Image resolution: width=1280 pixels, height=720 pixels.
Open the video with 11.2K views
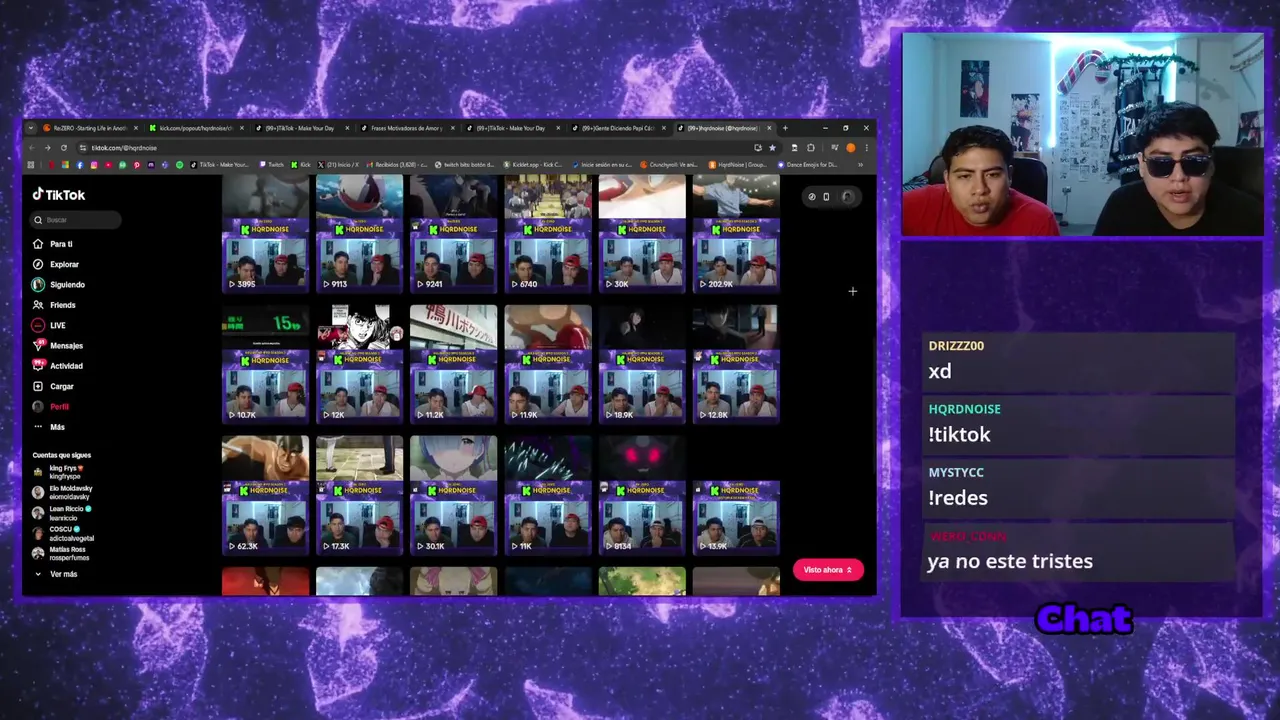point(453,364)
